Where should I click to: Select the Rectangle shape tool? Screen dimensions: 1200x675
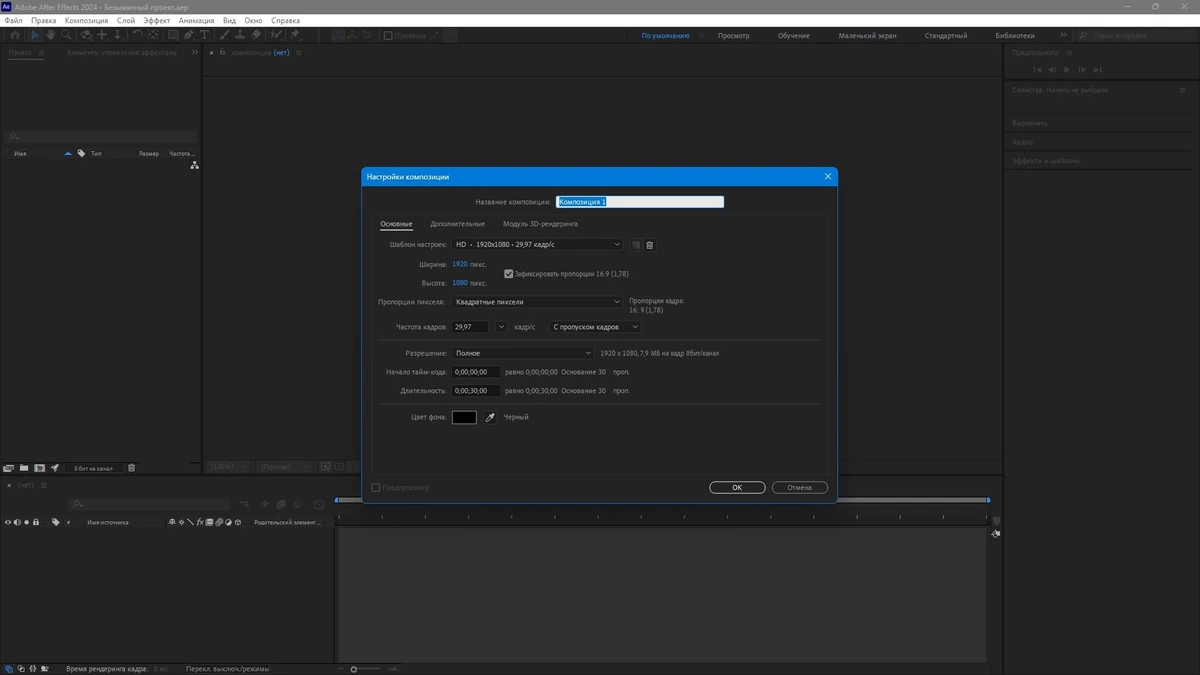point(173,35)
